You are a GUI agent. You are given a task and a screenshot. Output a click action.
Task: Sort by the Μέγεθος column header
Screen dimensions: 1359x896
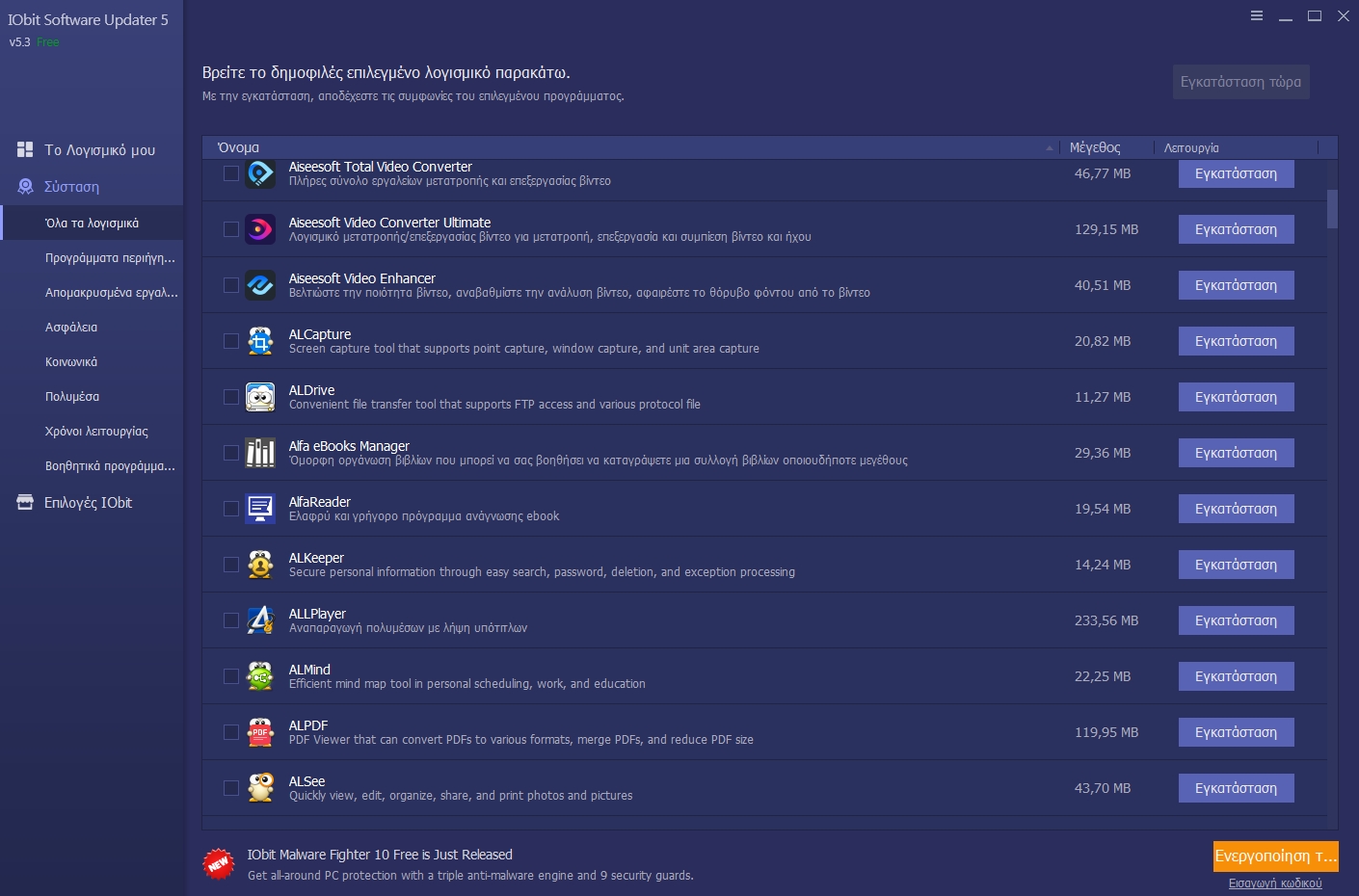pos(1095,147)
